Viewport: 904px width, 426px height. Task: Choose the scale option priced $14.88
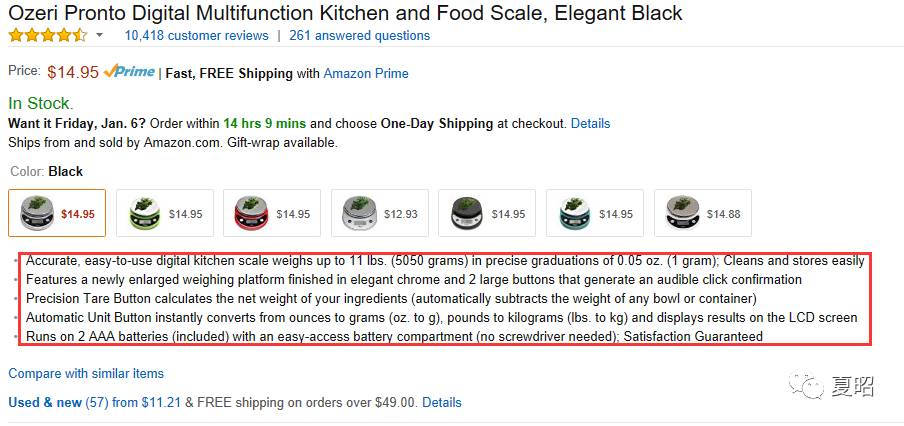[x=702, y=213]
